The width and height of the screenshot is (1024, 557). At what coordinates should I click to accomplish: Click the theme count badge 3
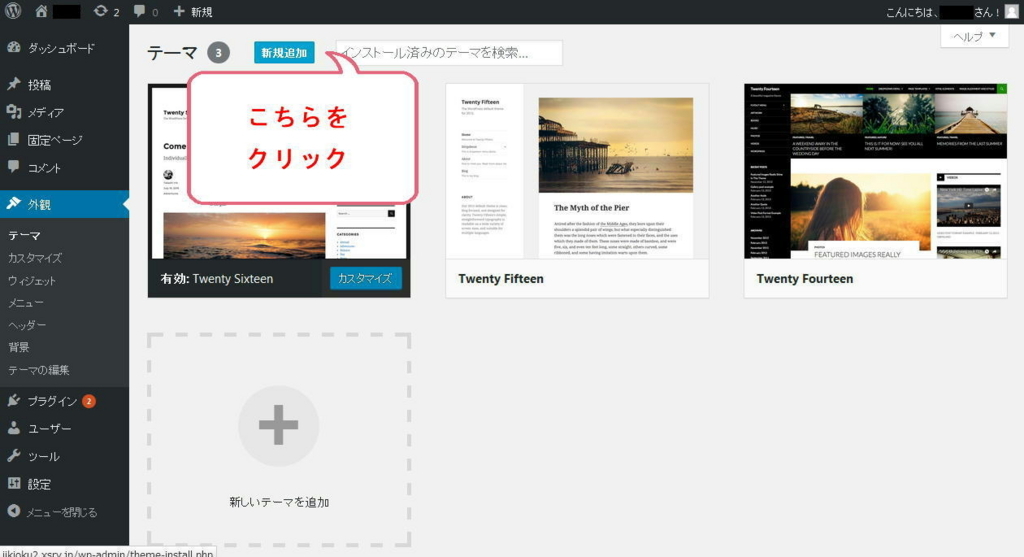point(219,53)
